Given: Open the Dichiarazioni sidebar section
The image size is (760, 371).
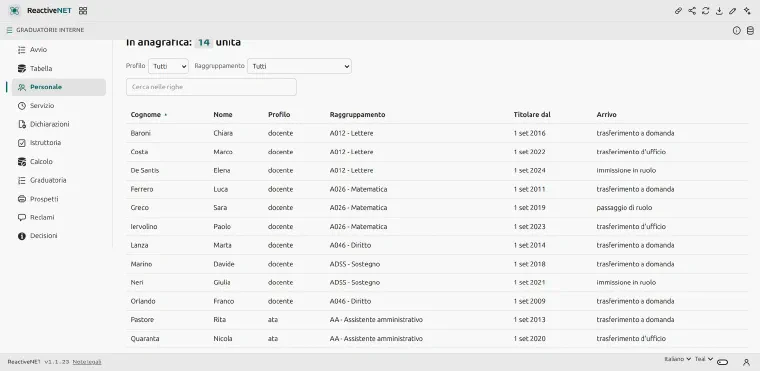Looking at the screenshot, I should click(59, 124).
